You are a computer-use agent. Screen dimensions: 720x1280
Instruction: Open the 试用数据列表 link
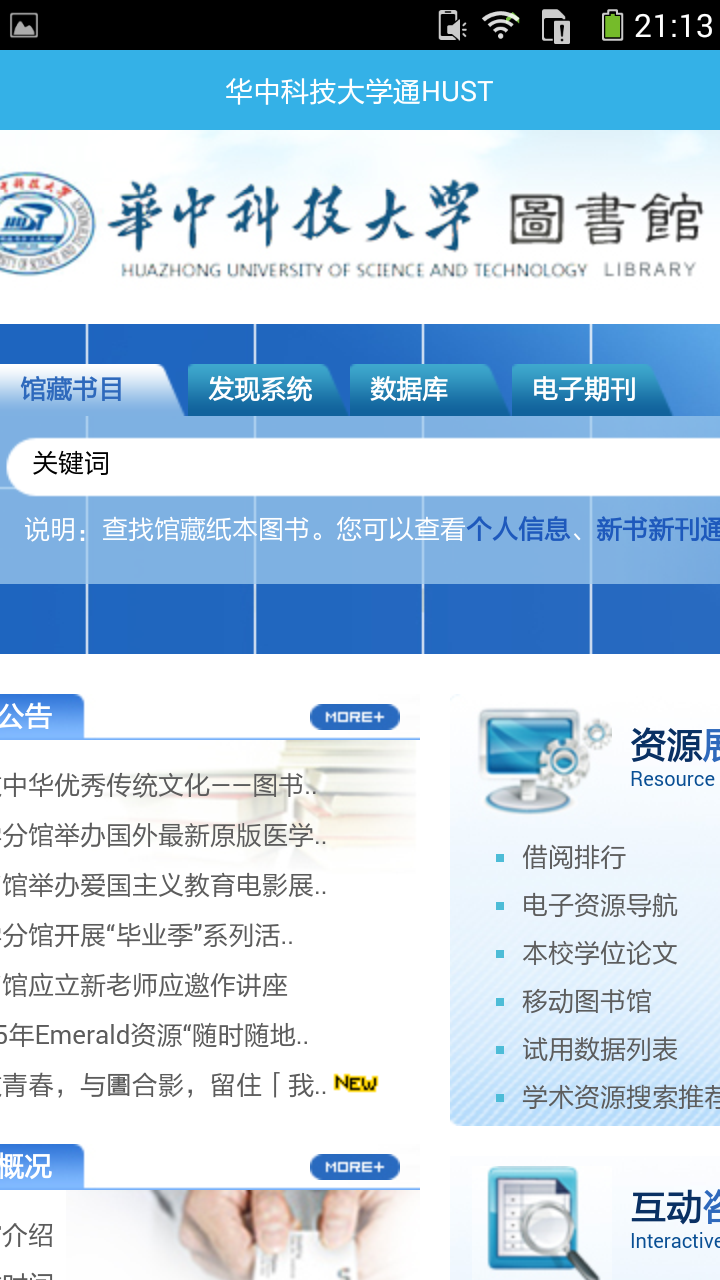tap(600, 1049)
